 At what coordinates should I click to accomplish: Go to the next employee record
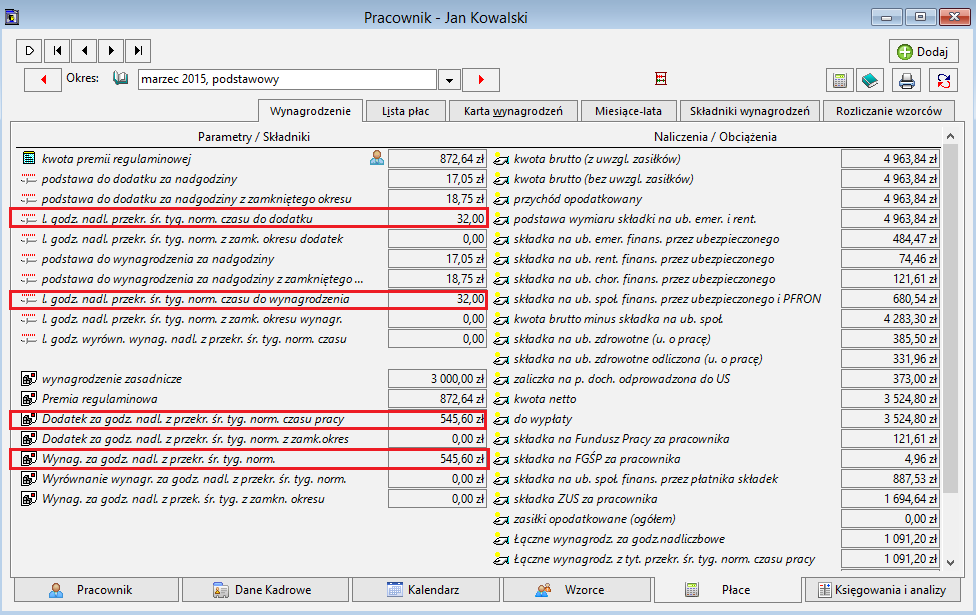coord(111,51)
